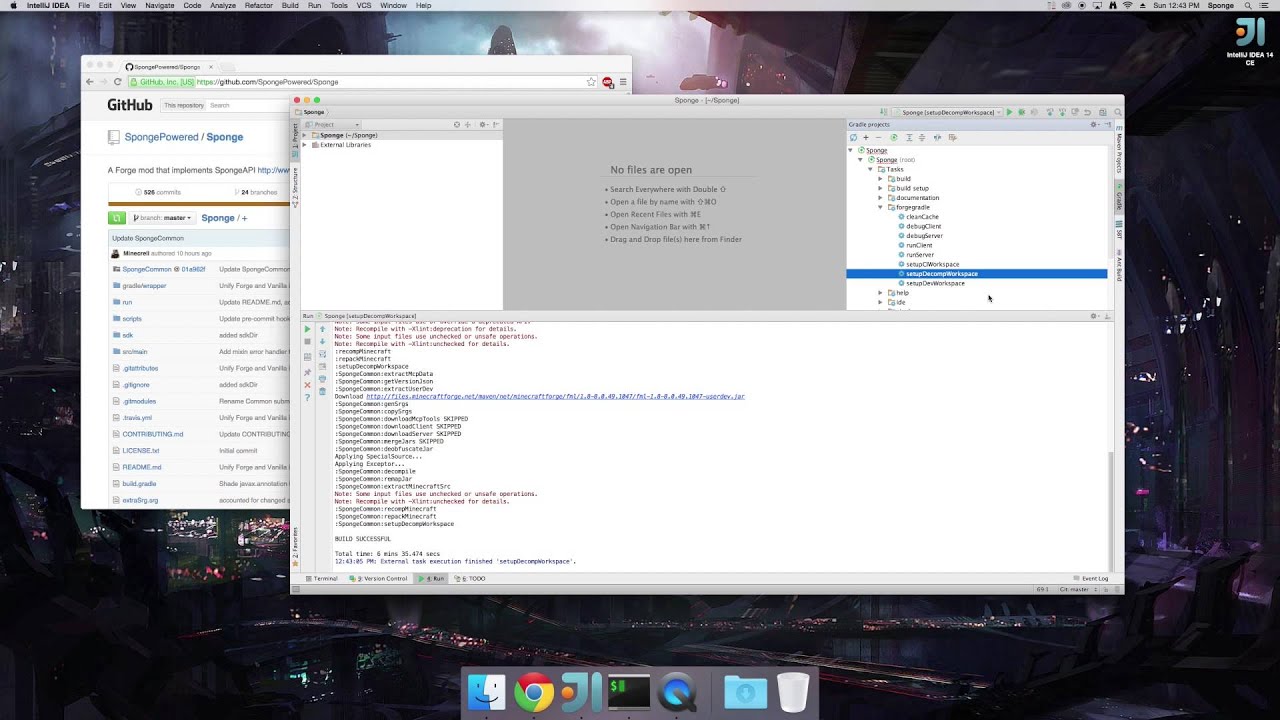Collapse all nodes in Gradle tree
This screenshot has height=720, width=1280.
click(x=922, y=137)
